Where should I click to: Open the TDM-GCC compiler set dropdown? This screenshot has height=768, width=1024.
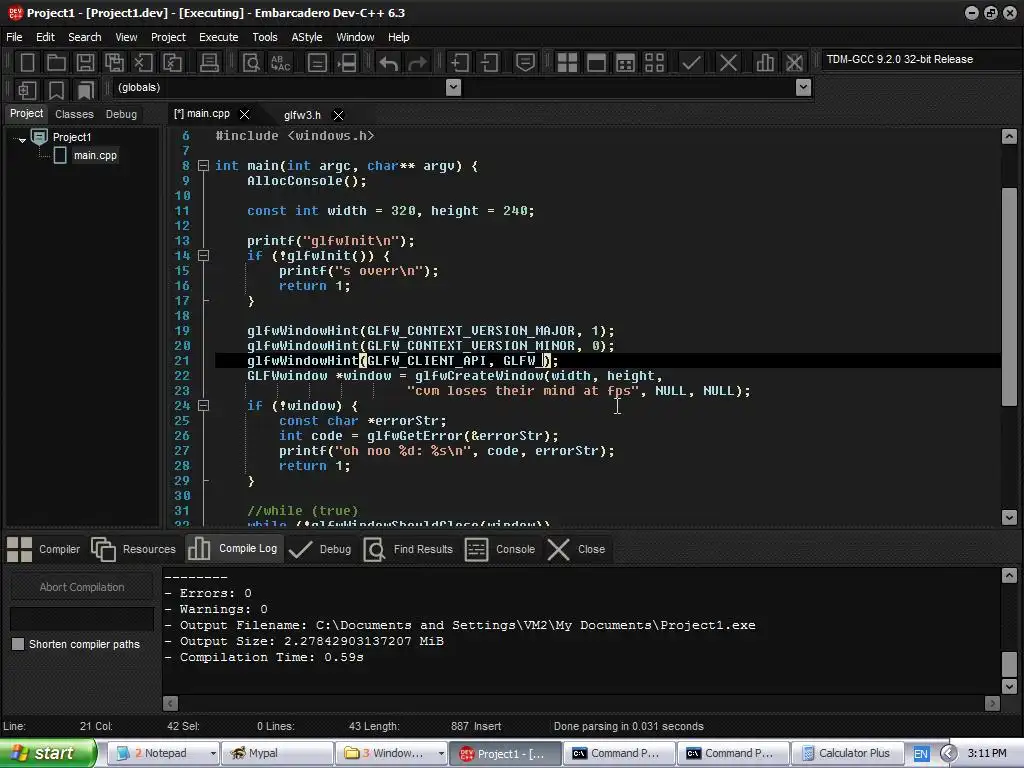(920, 59)
